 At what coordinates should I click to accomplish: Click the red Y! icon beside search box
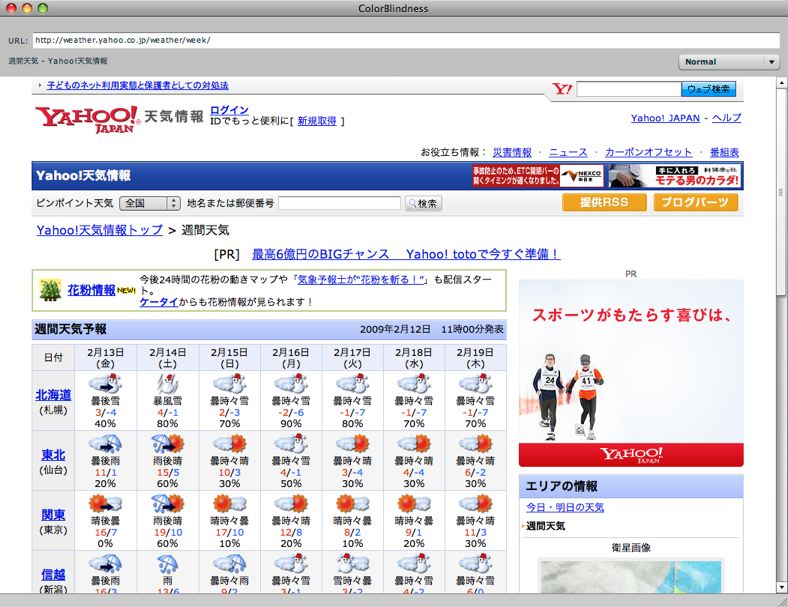(x=562, y=89)
